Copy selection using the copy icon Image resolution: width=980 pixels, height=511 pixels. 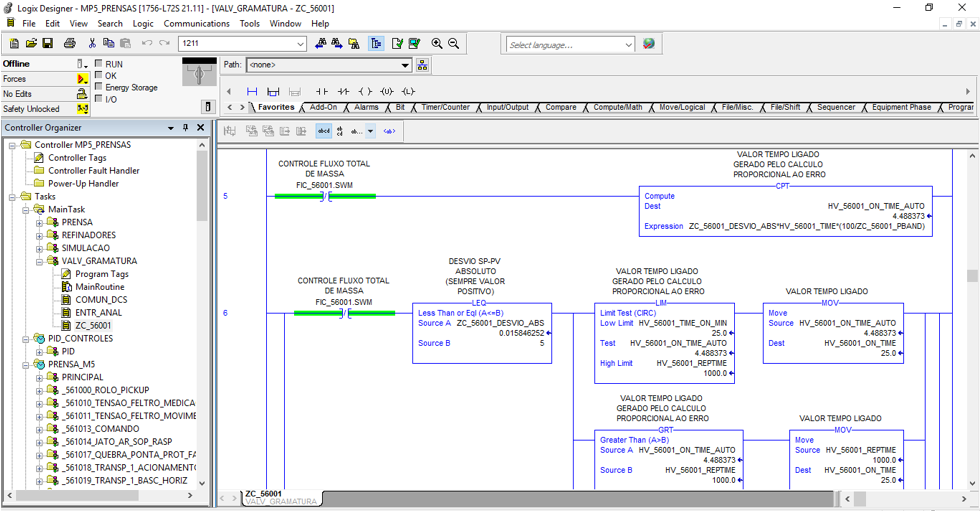109,43
